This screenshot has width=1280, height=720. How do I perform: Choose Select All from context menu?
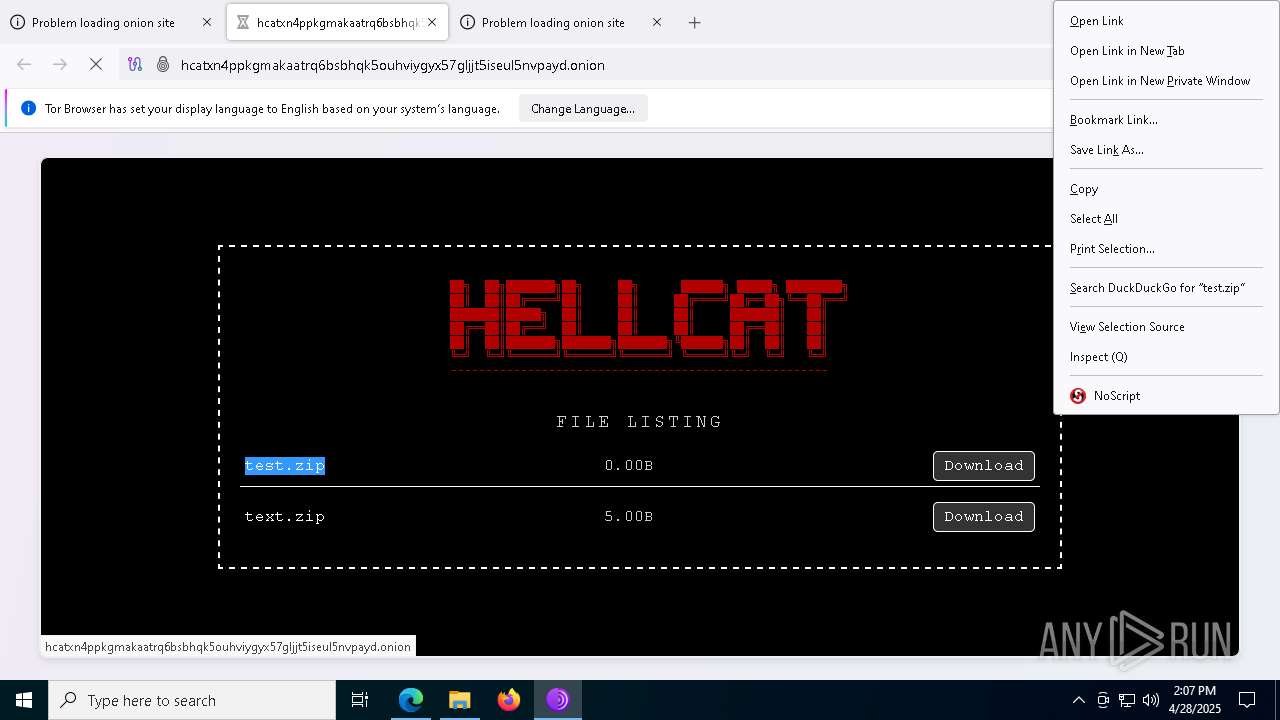pos(1166,219)
